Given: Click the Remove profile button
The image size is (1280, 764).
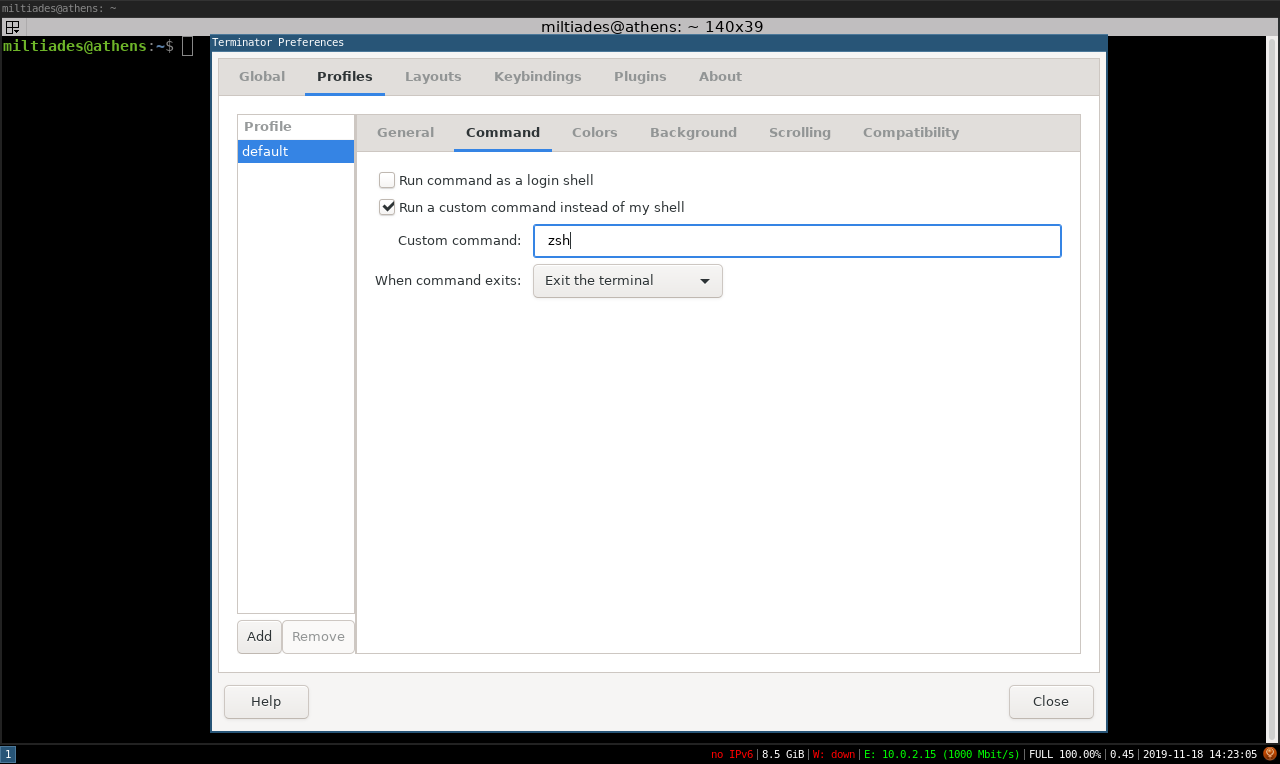Looking at the screenshot, I should (x=318, y=637).
